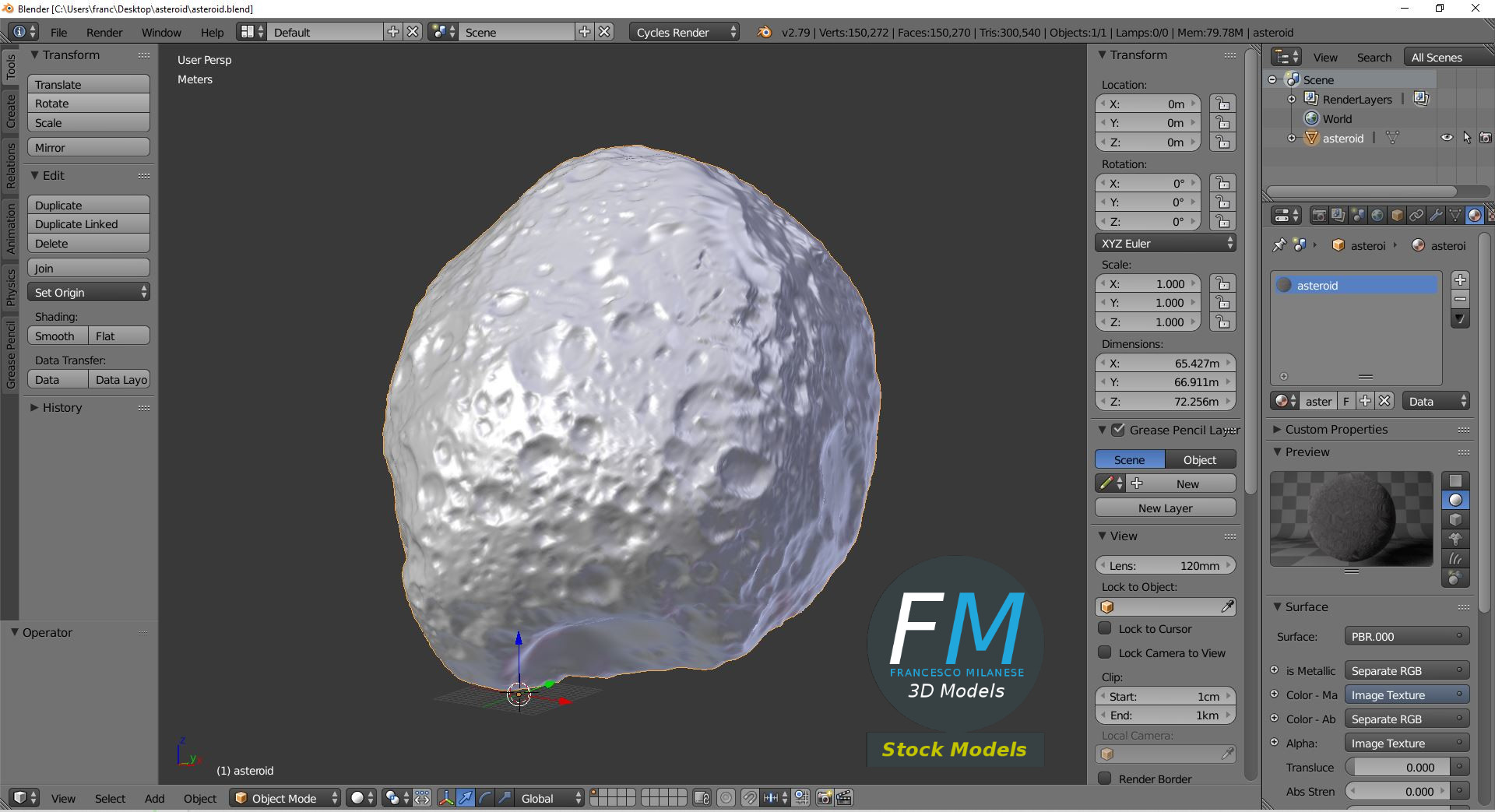Viewport: 1495px width, 812px height.
Task: Remove the material slot with minus
Action: click(1461, 299)
